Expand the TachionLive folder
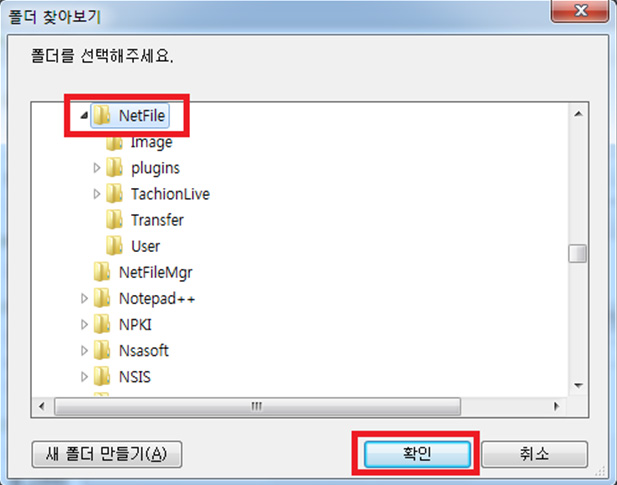 coord(96,194)
